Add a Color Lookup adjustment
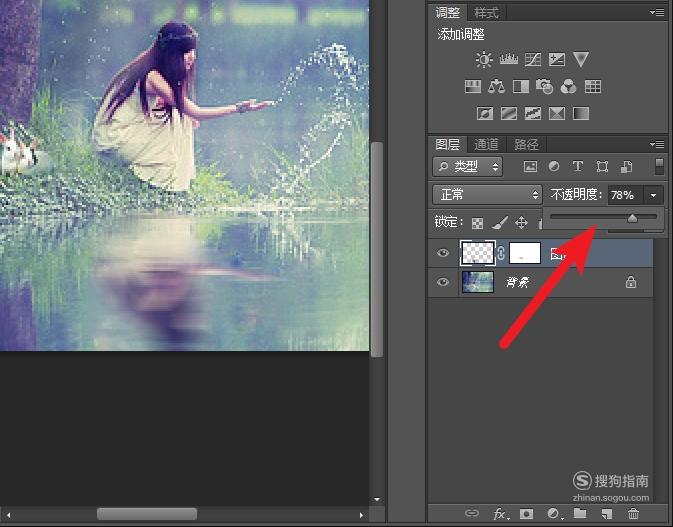673x527 pixels. 593,87
